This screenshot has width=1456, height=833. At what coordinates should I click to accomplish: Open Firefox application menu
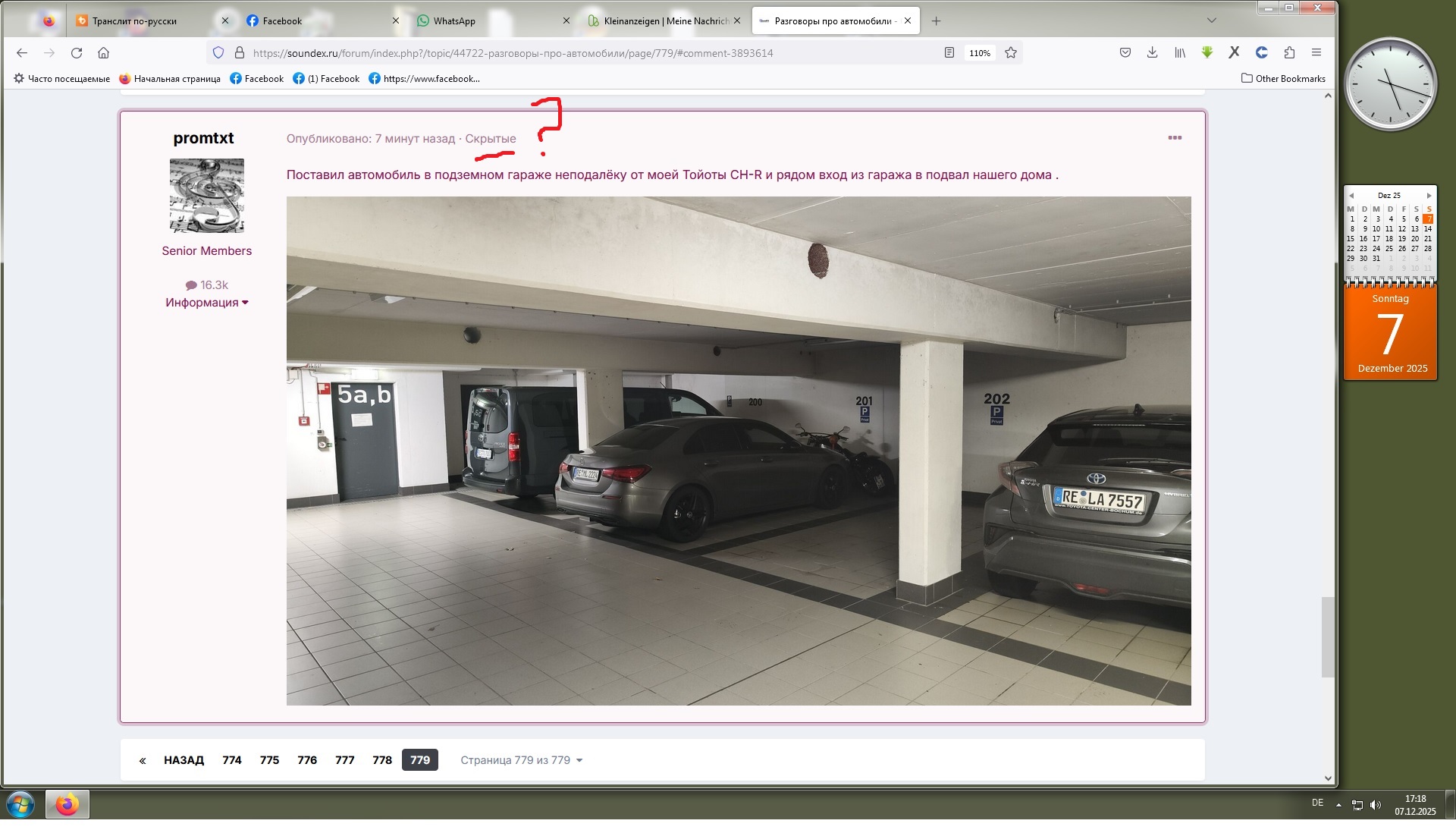pyautogui.click(x=1316, y=52)
